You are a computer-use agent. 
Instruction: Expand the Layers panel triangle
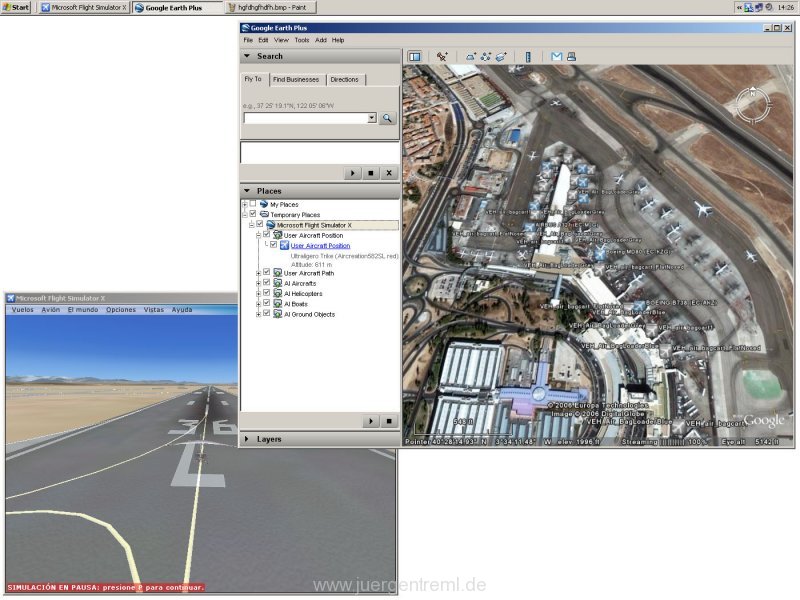[x=247, y=439]
